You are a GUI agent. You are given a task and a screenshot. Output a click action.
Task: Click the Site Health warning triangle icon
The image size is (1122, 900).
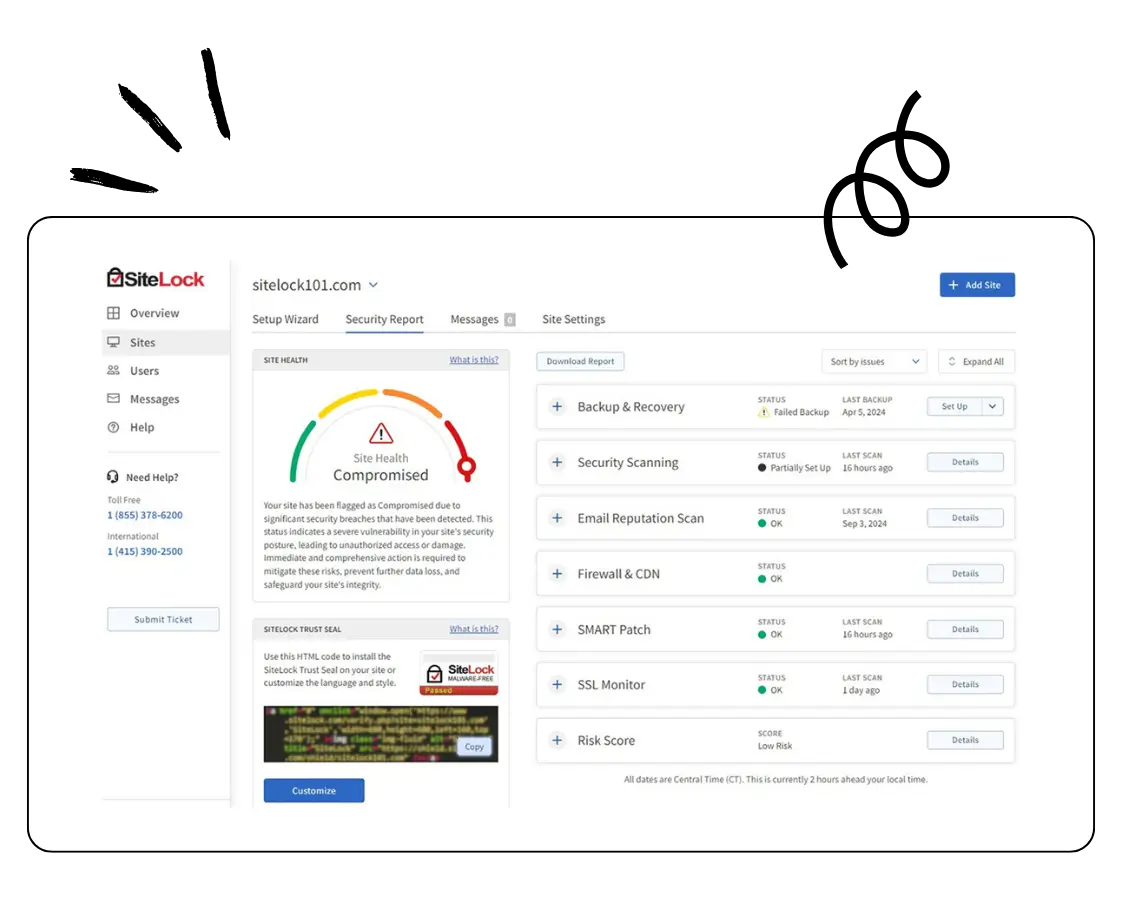381,434
